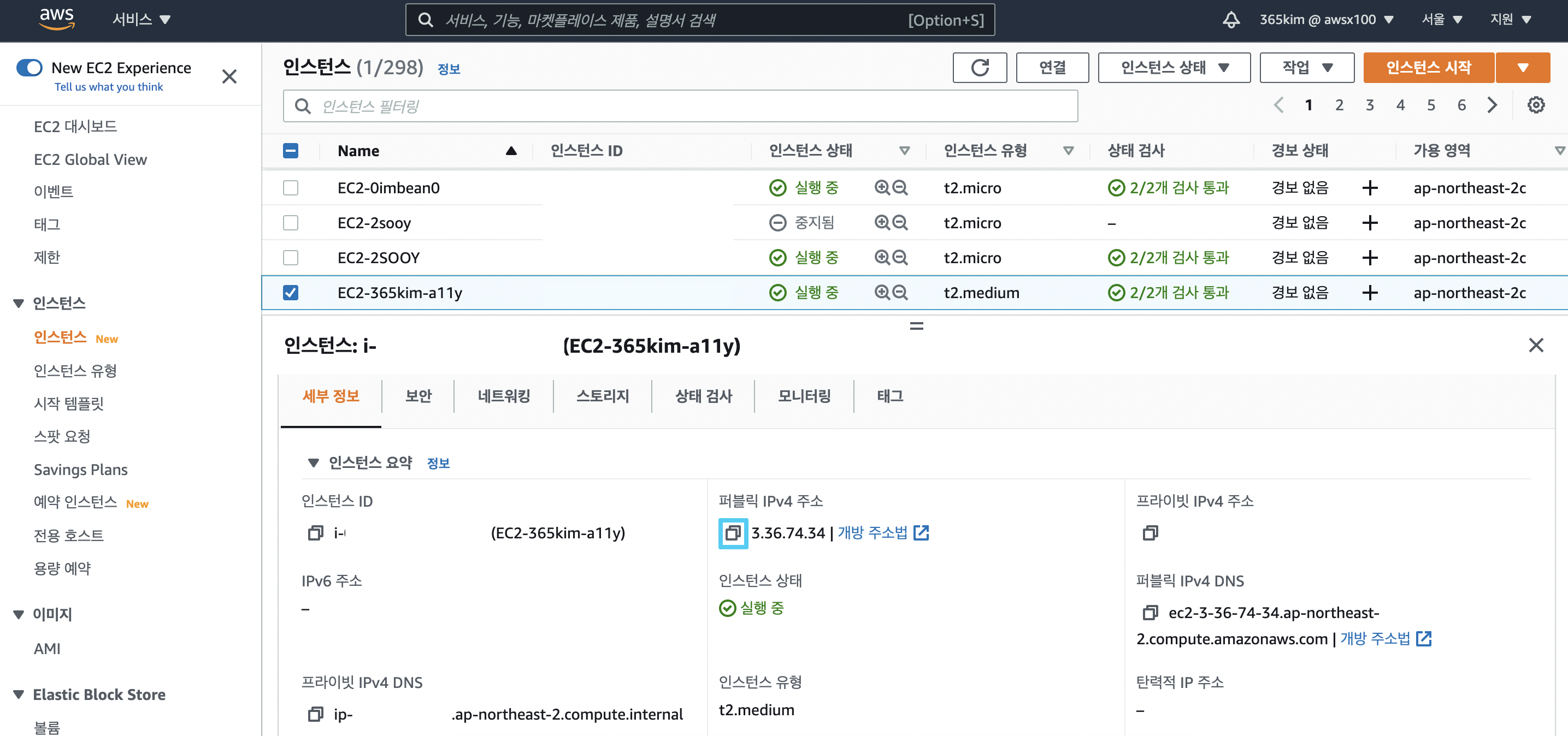Close the New EC2 Experience banner
The image size is (1568, 736).
[x=229, y=76]
